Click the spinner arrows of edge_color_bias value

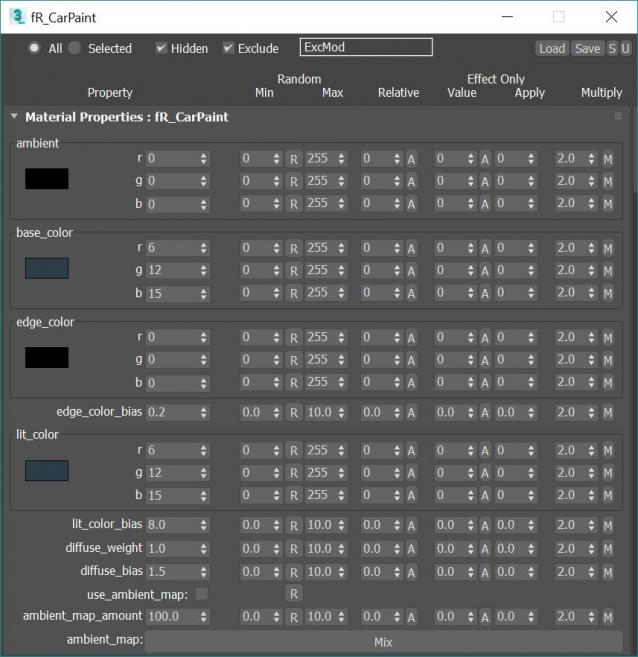point(204,413)
